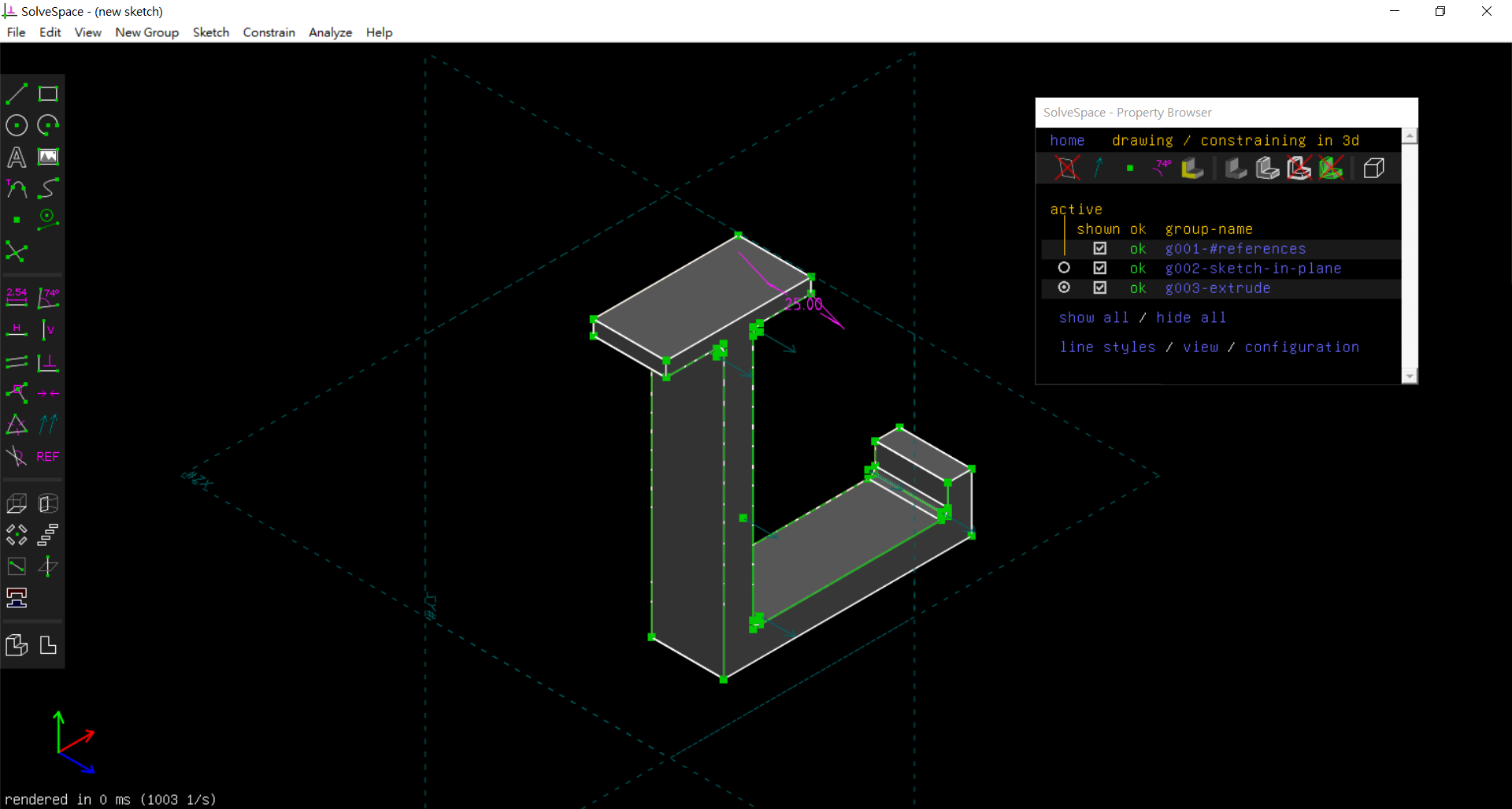Select the rectangle sketch tool

coord(48,94)
